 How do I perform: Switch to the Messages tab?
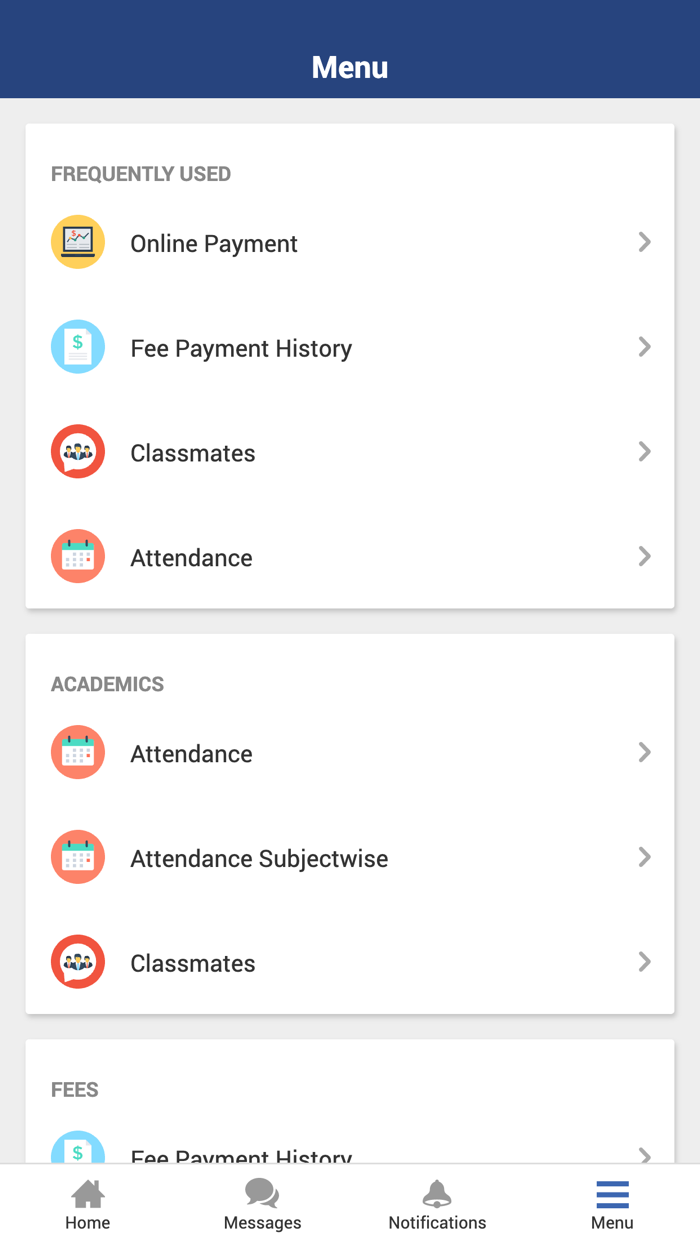pyautogui.click(x=262, y=1204)
